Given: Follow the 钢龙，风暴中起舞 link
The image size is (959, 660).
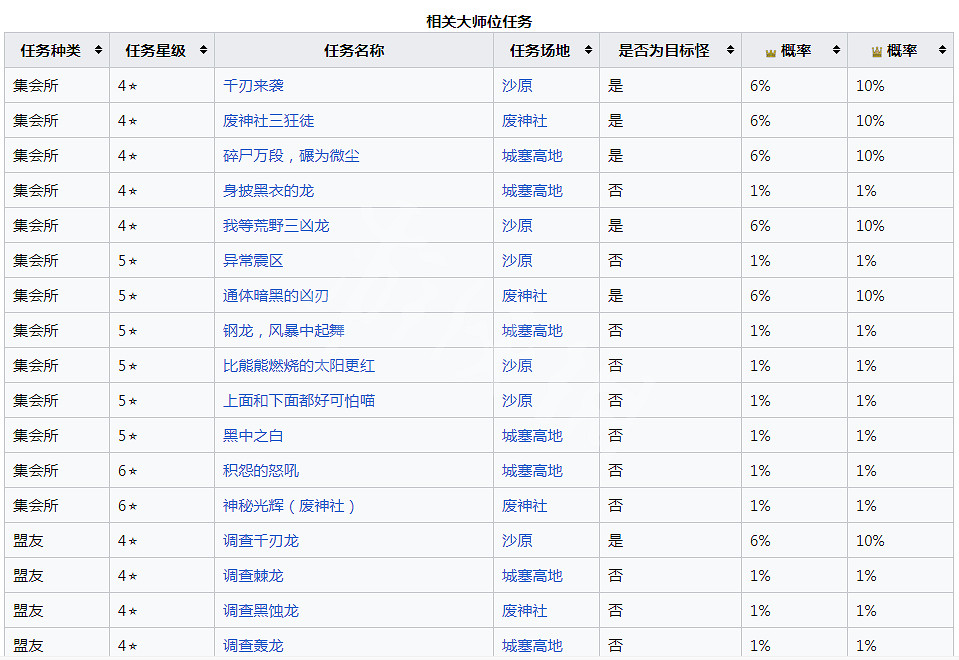Looking at the screenshot, I should tap(283, 331).
